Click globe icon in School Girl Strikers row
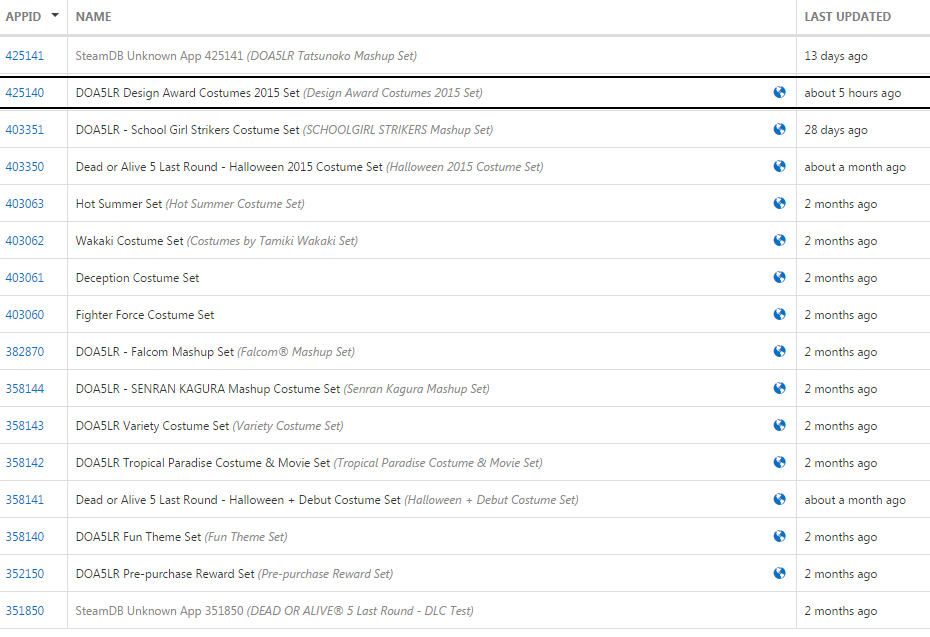The image size is (930, 637). pos(779,130)
